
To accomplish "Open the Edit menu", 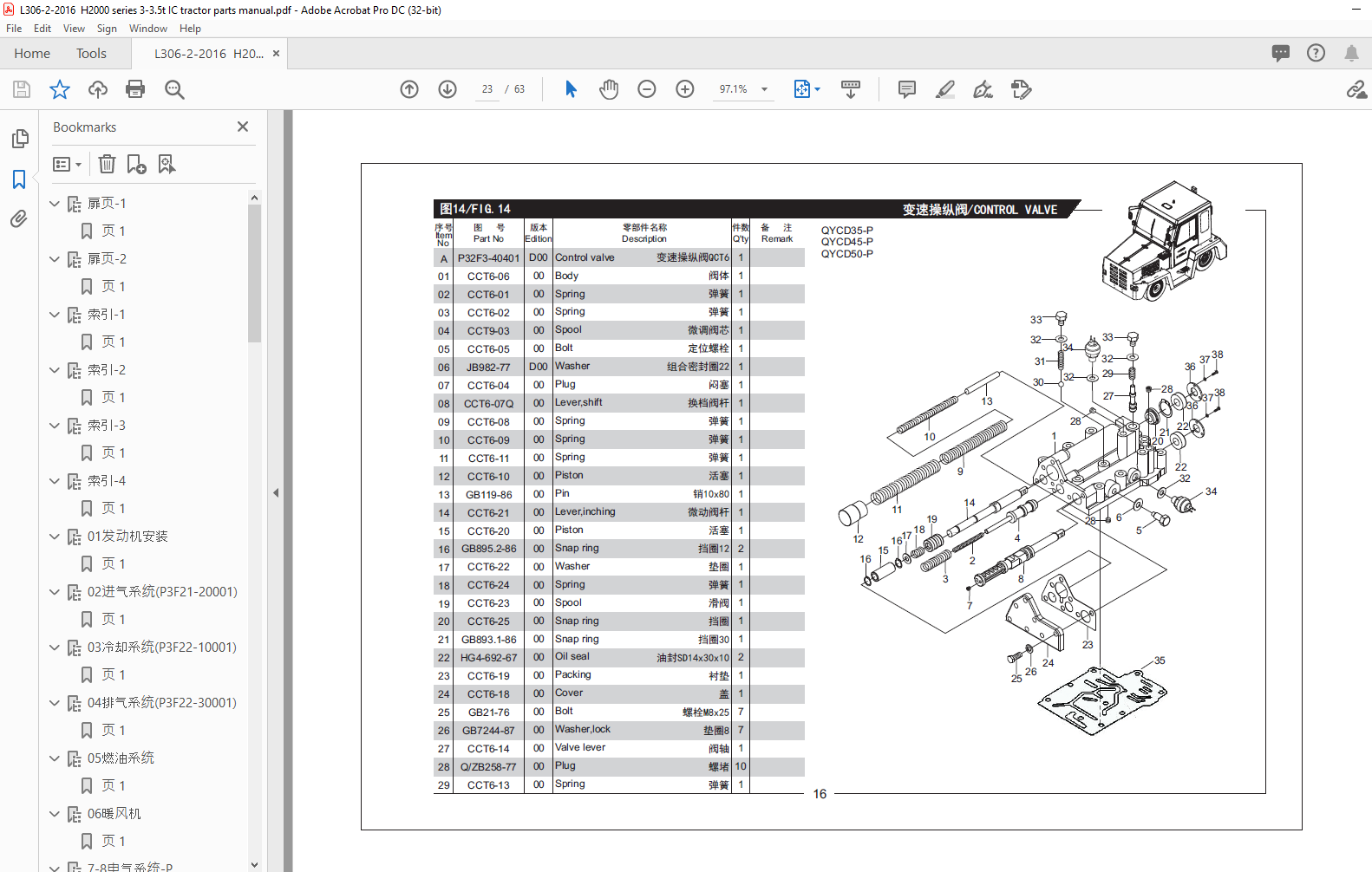I will tap(42, 29).
